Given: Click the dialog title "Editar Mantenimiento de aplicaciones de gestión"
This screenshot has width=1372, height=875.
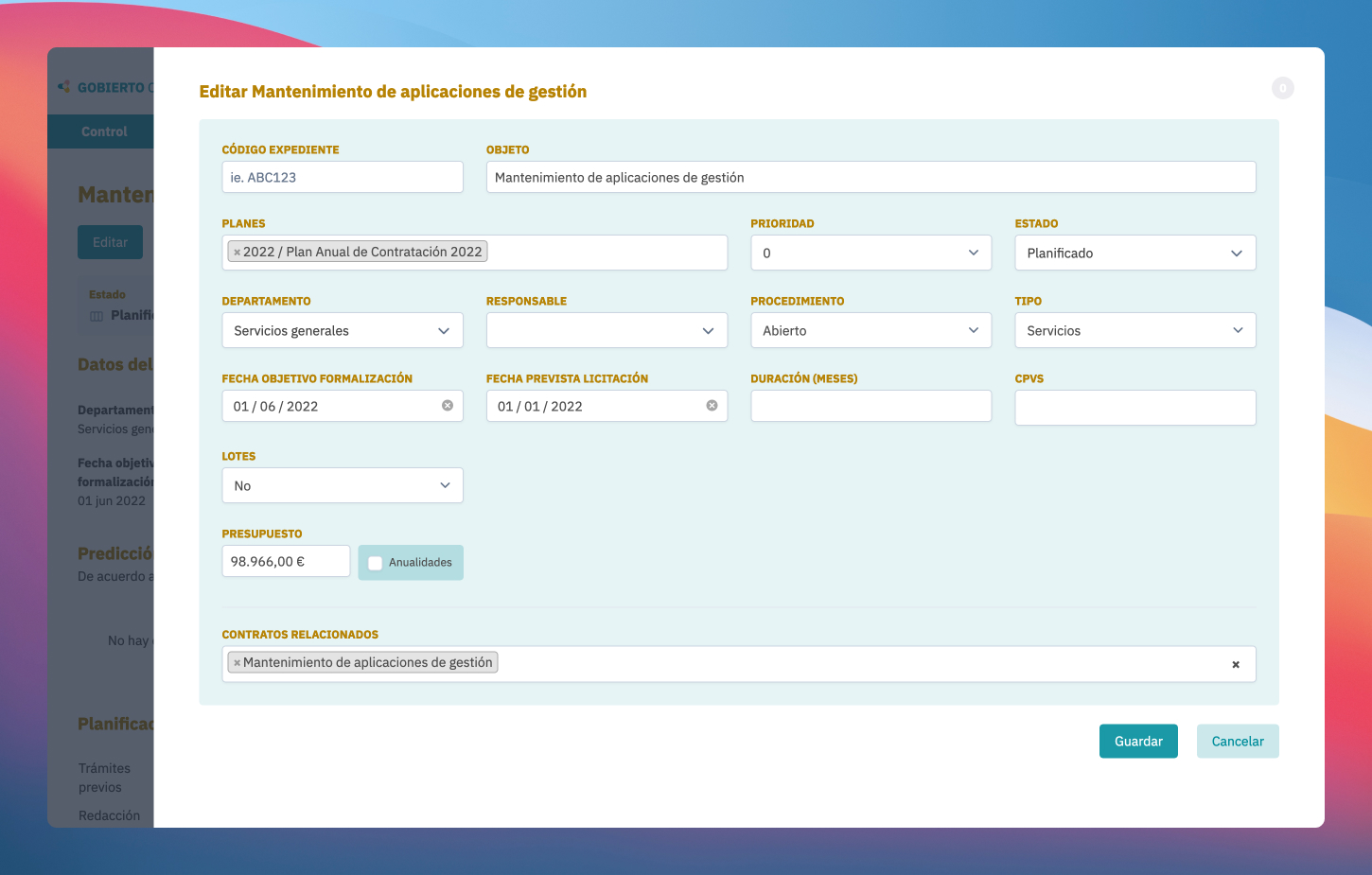Looking at the screenshot, I should coord(393,92).
